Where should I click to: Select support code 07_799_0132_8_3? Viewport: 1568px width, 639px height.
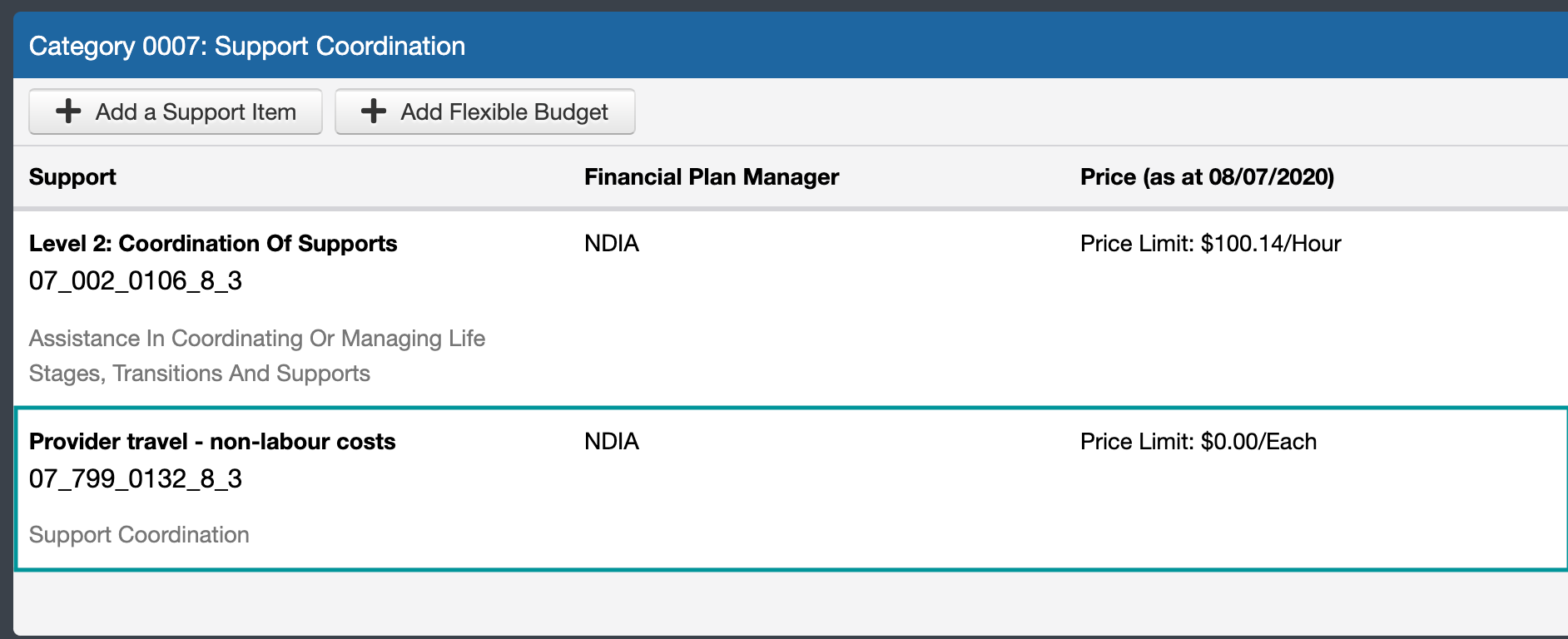pos(136,479)
